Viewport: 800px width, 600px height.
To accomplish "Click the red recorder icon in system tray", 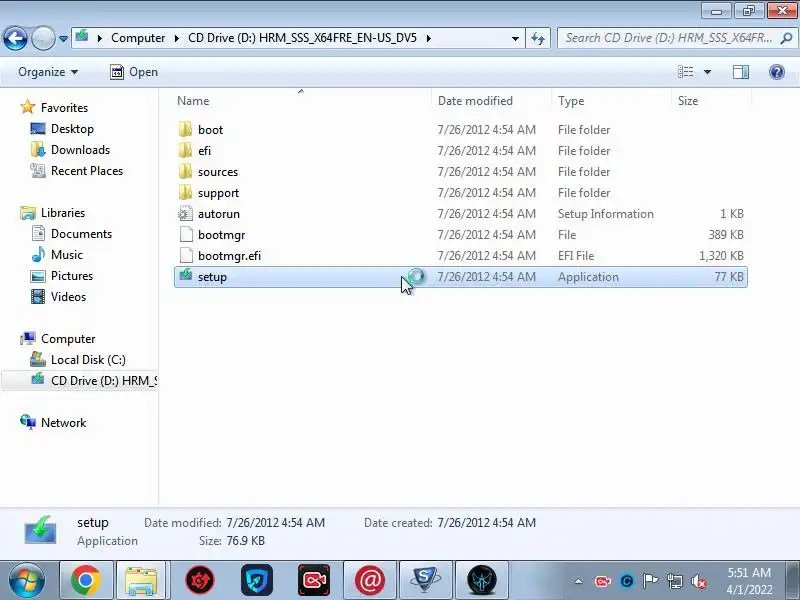I will point(603,581).
